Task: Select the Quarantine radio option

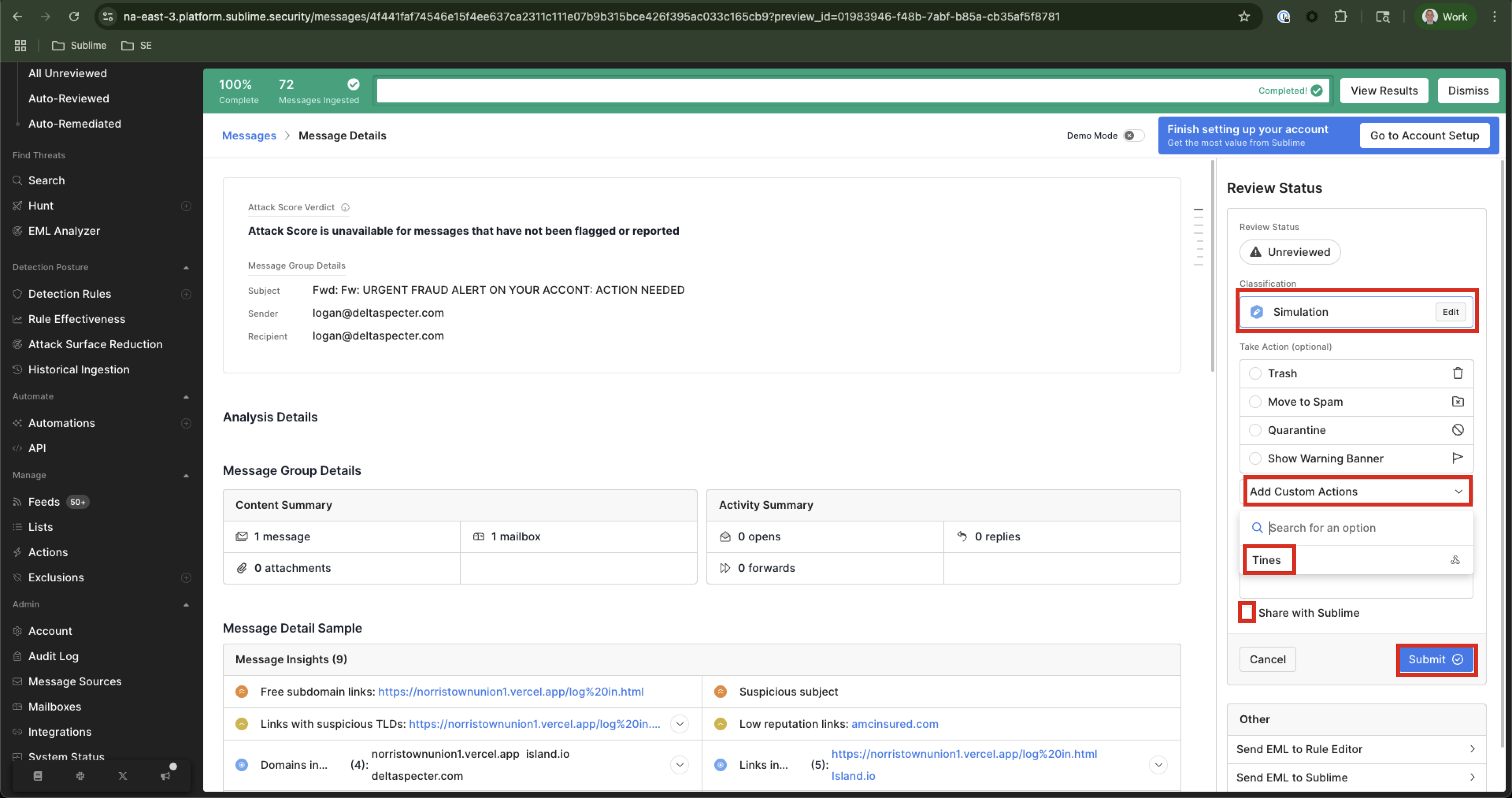Action: [1255, 430]
